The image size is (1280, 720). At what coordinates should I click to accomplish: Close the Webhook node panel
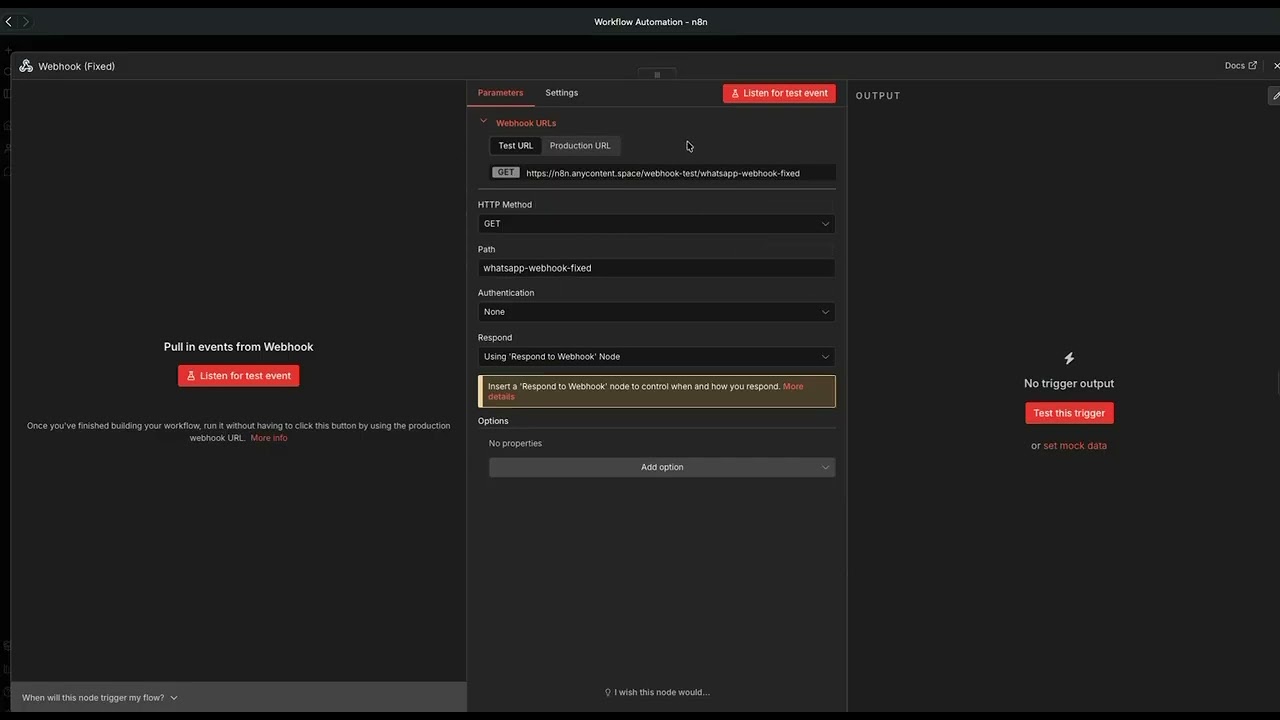[x=1276, y=66]
